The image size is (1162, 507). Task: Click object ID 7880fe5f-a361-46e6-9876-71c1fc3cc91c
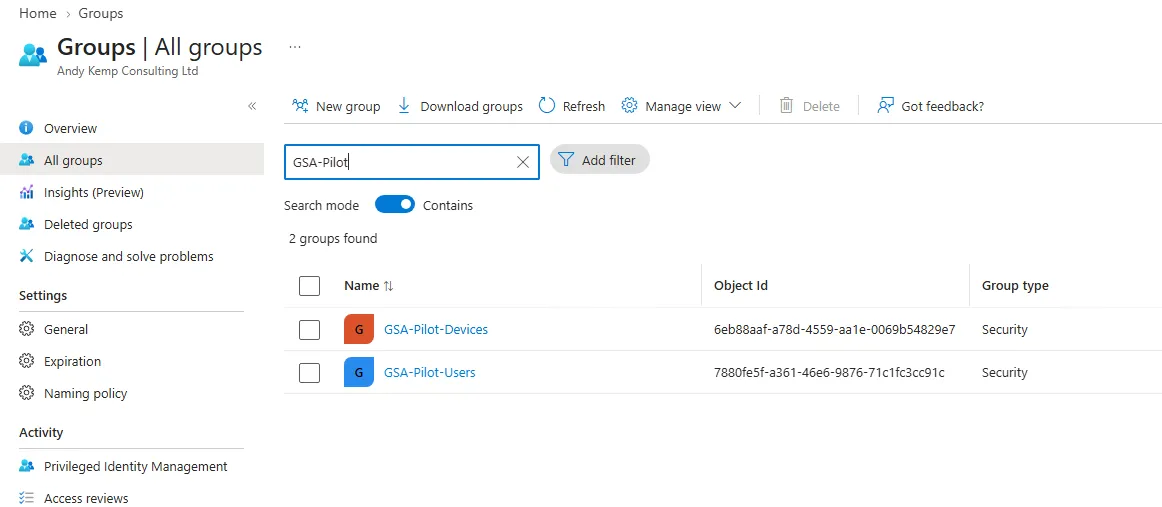click(x=829, y=372)
